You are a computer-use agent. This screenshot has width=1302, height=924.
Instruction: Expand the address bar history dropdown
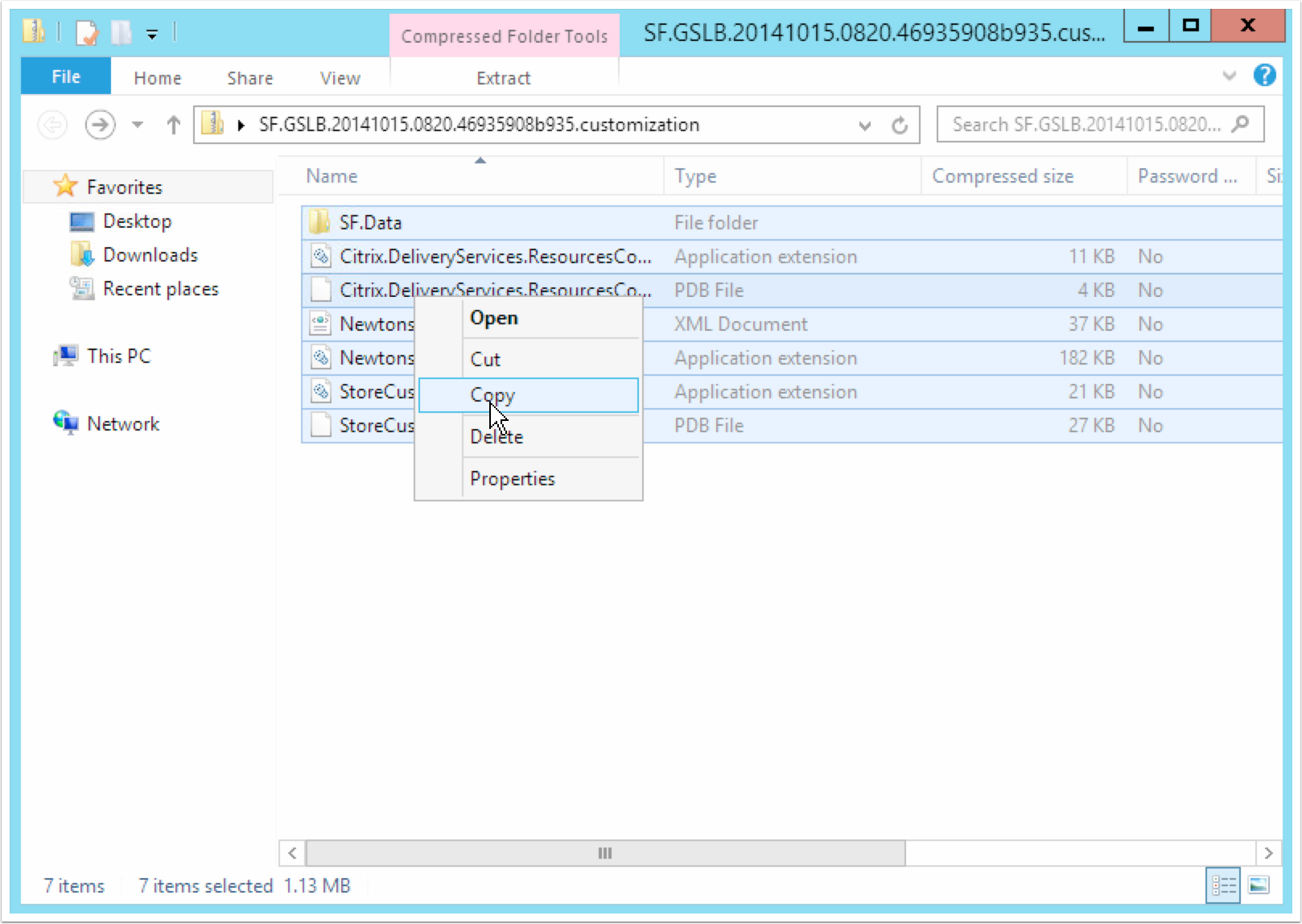point(865,126)
